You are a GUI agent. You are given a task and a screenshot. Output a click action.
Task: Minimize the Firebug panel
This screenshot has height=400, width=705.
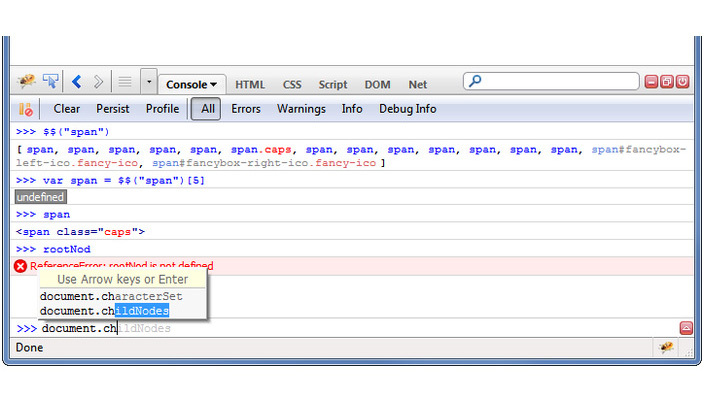651,81
